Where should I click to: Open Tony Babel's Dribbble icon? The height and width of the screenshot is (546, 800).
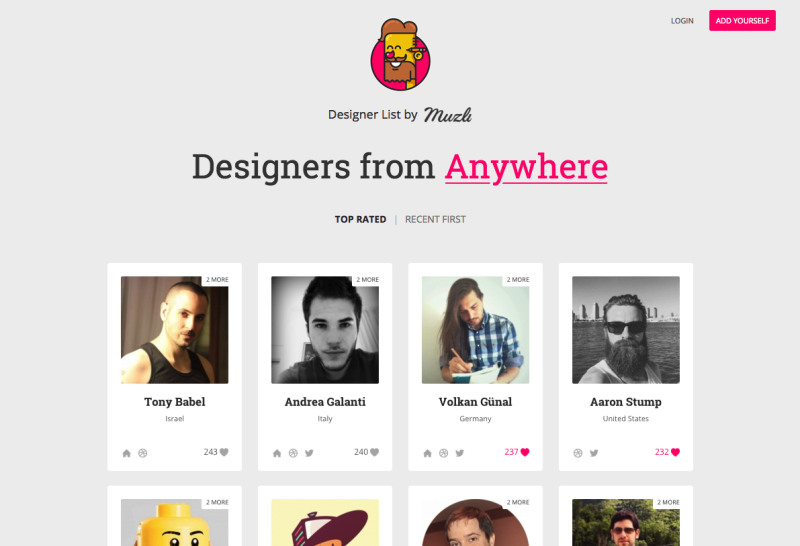coord(143,453)
